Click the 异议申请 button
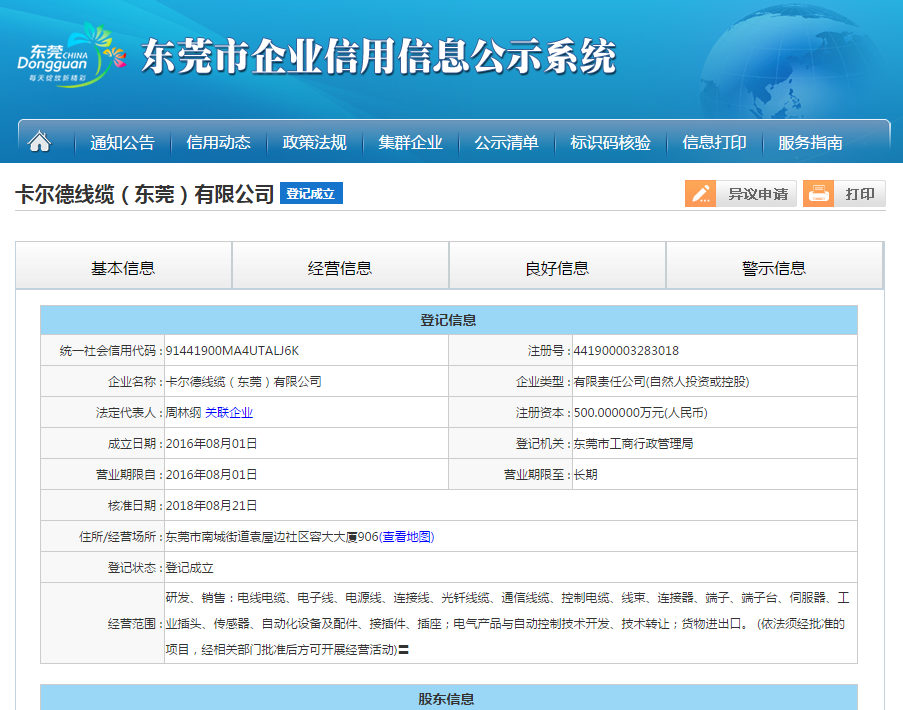903x710 pixels. point(741,193)
